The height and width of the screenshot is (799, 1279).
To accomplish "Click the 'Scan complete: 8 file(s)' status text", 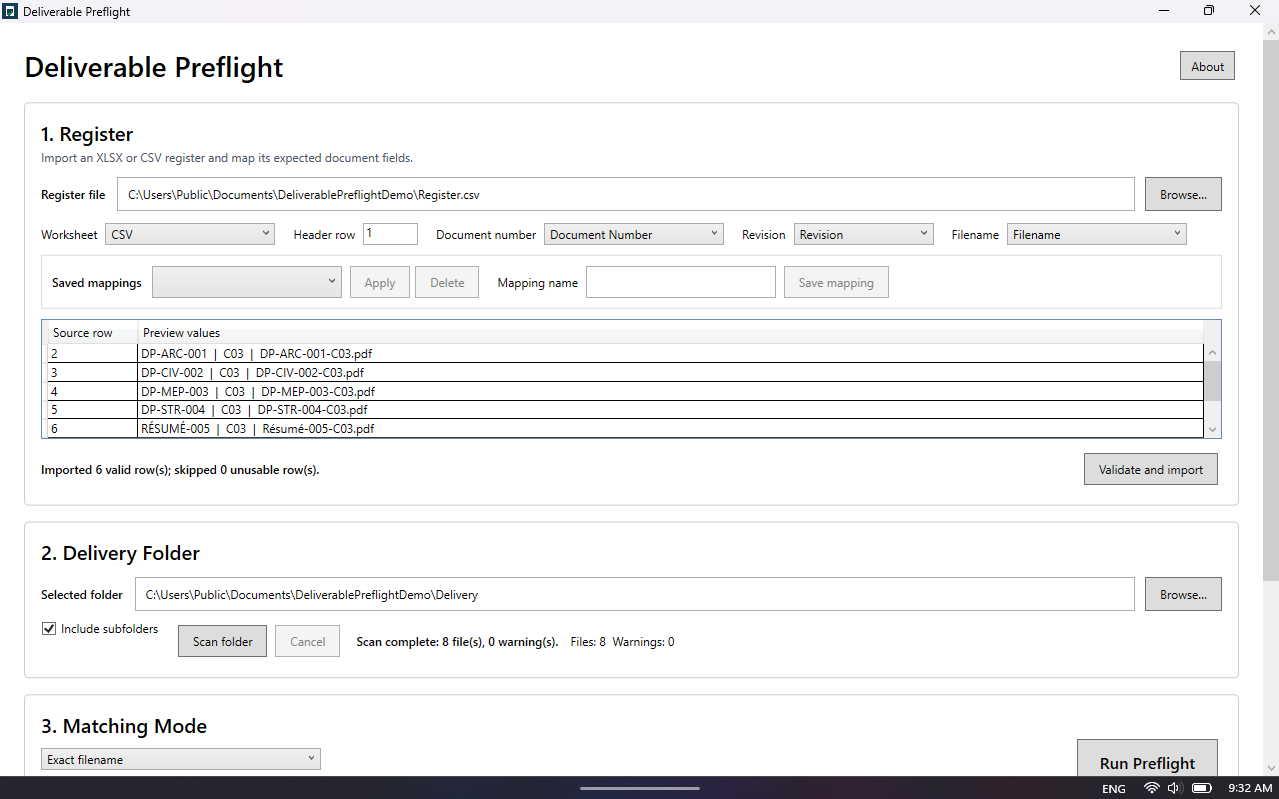I will coord(457,641).
